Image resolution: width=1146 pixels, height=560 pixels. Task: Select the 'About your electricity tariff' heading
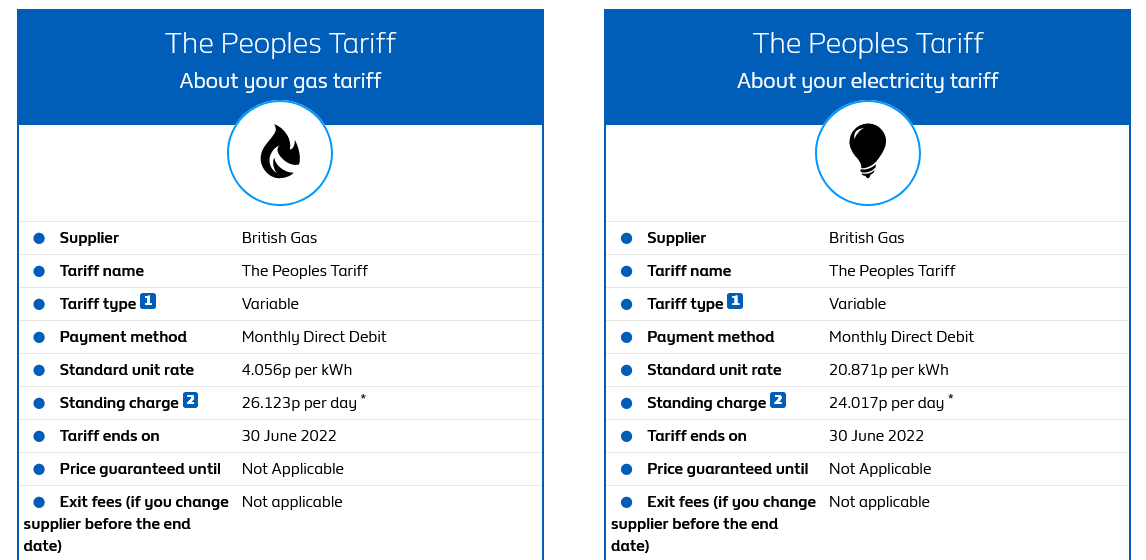coord(867,81)
